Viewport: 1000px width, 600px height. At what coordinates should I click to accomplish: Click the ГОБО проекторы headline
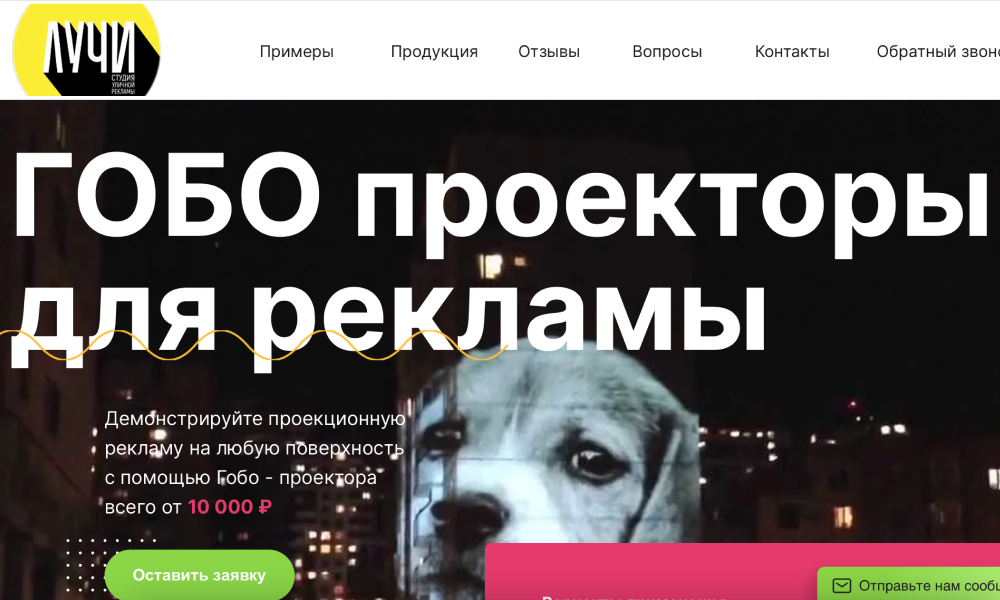click(500, 196)
